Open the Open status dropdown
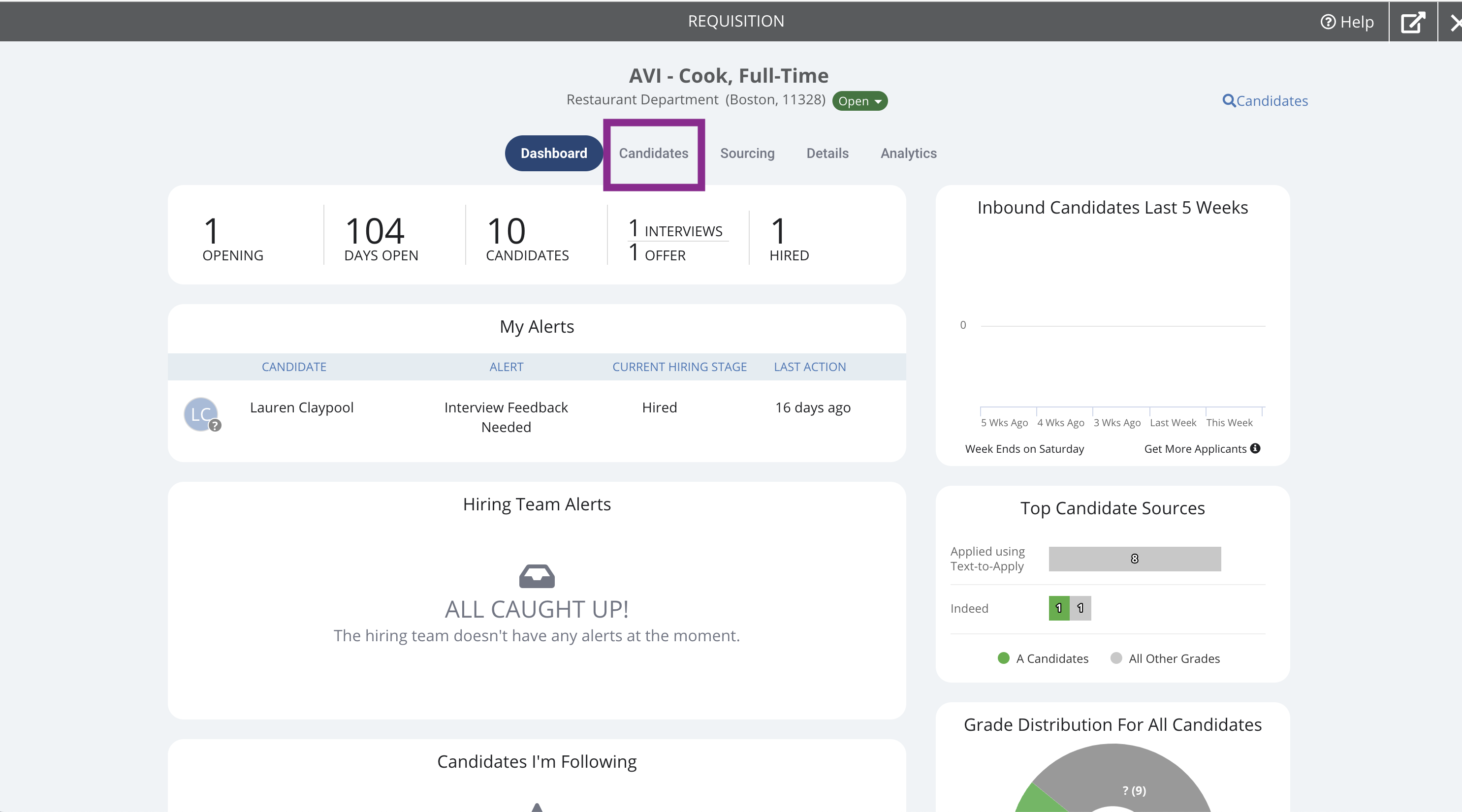 click(x=859, y=101)
